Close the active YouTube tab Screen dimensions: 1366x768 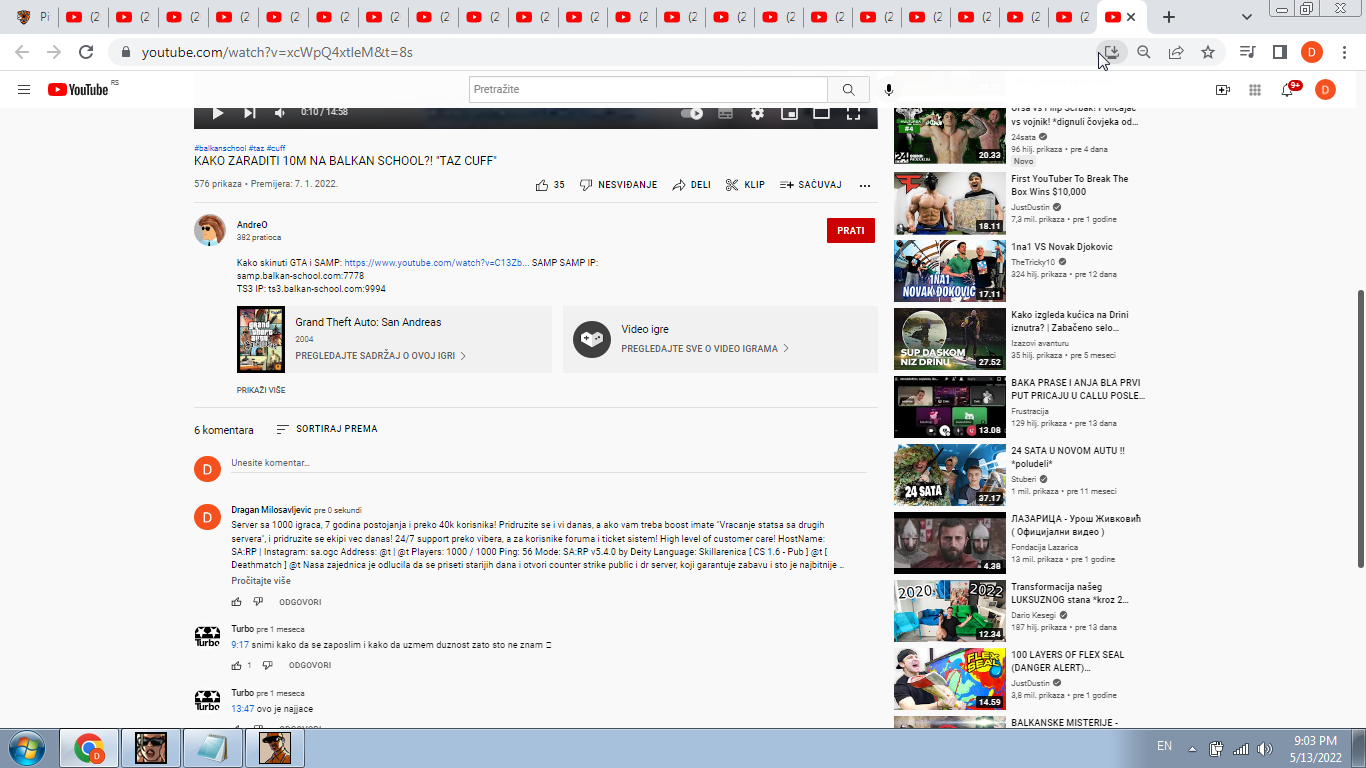1131,17
